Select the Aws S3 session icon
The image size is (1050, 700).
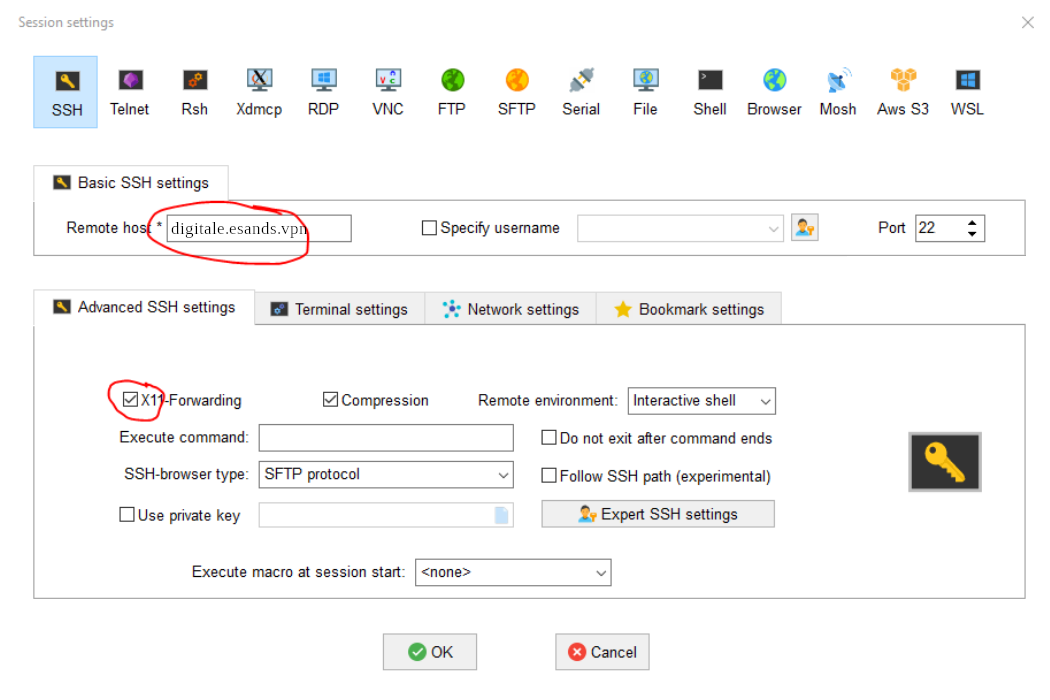[902, 92]
